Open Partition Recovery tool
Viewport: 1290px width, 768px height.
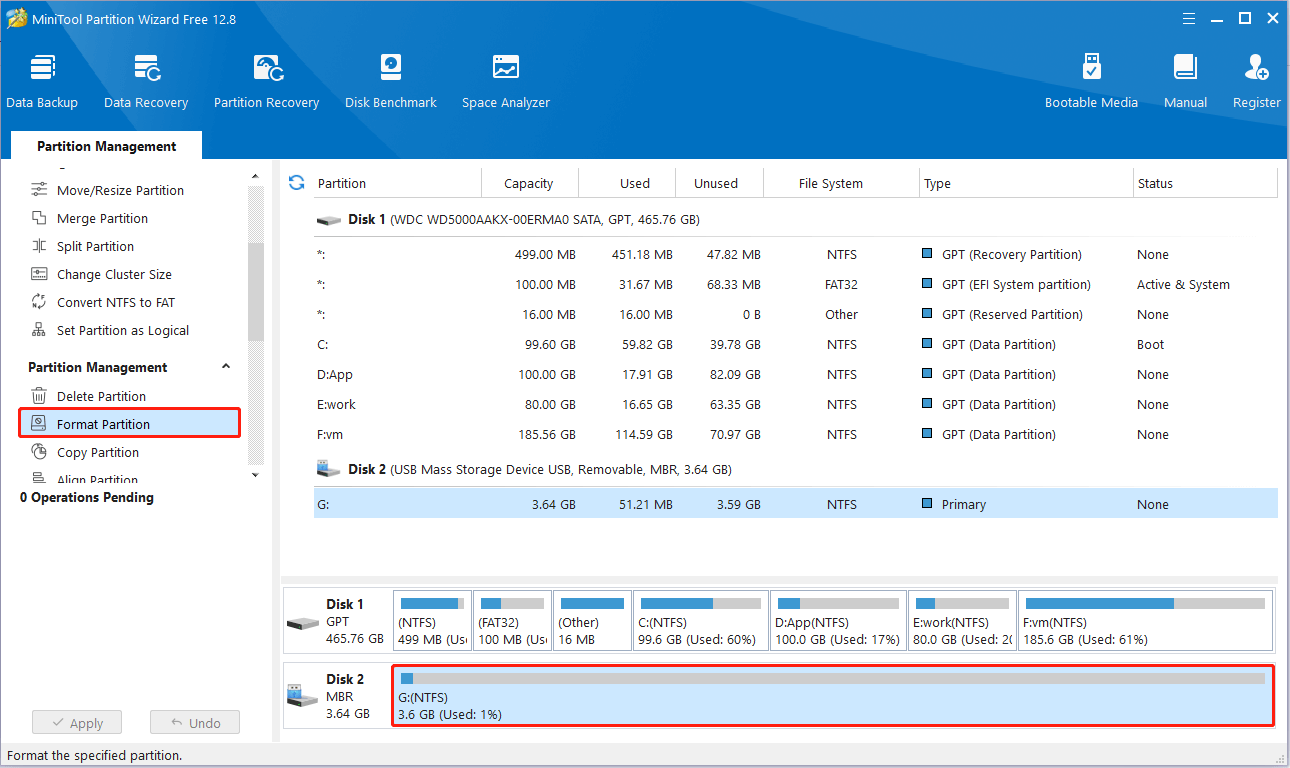[266, 82]
